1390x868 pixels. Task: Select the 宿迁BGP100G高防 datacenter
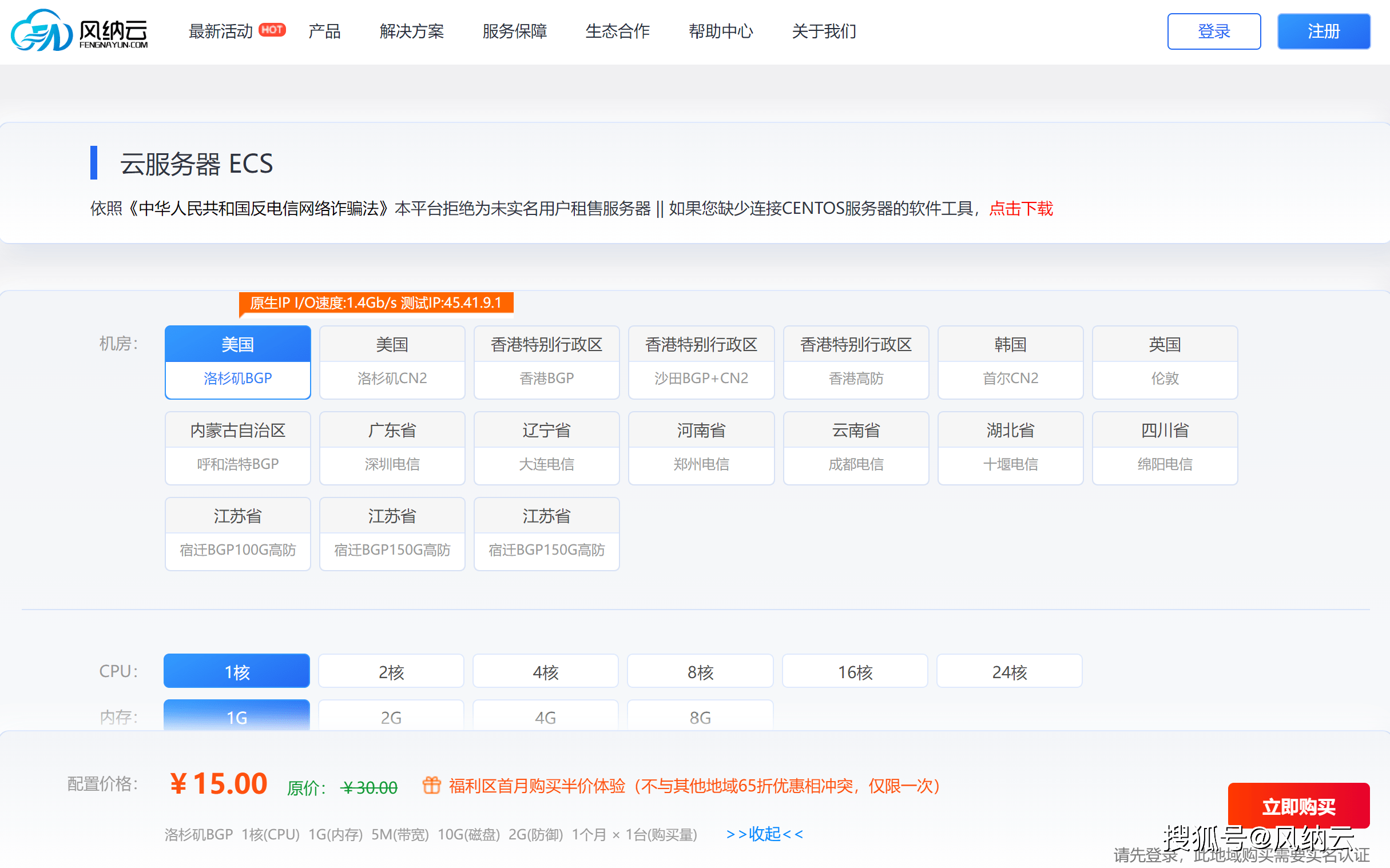coord(238,534)
